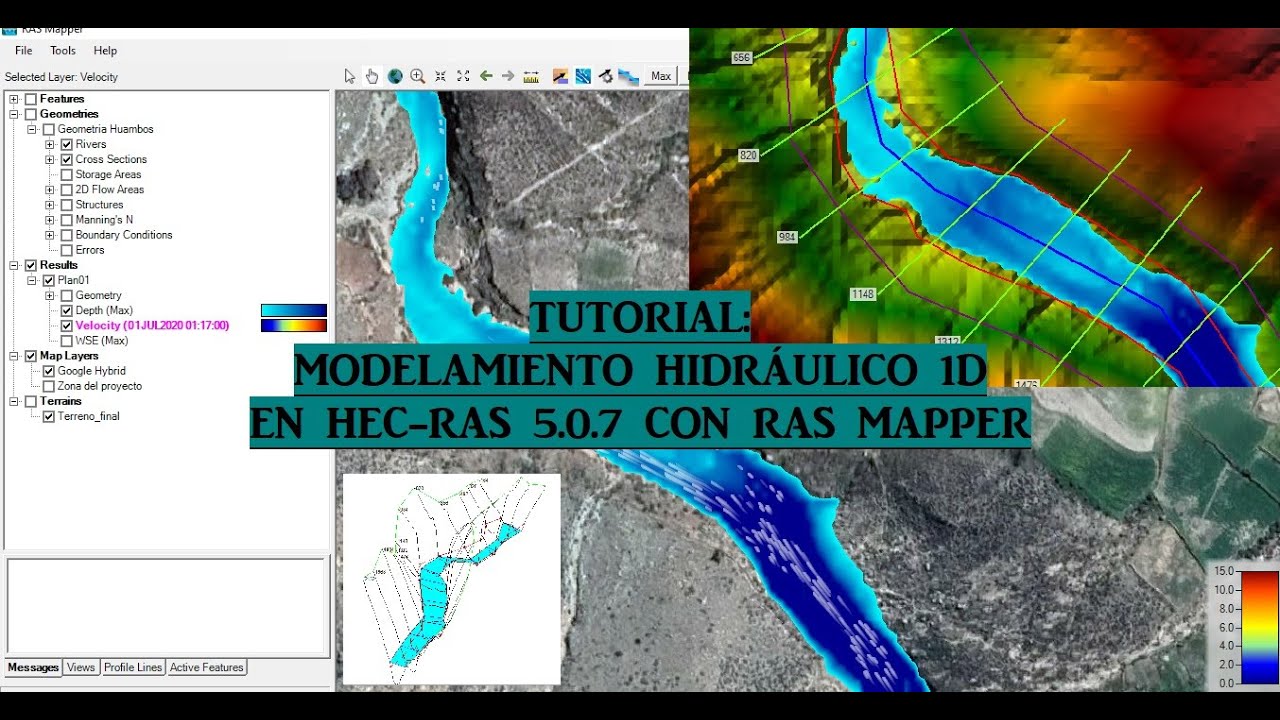Image resolution: width=1280 pixels, height=720 pixels.
Task: Expand the Structures tree node
Action: (50, 204)
